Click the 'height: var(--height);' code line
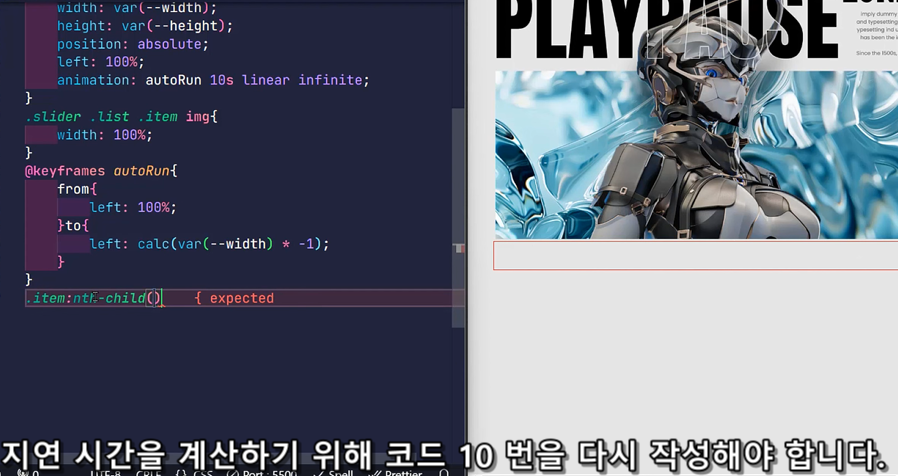 (x=144, y=26)
